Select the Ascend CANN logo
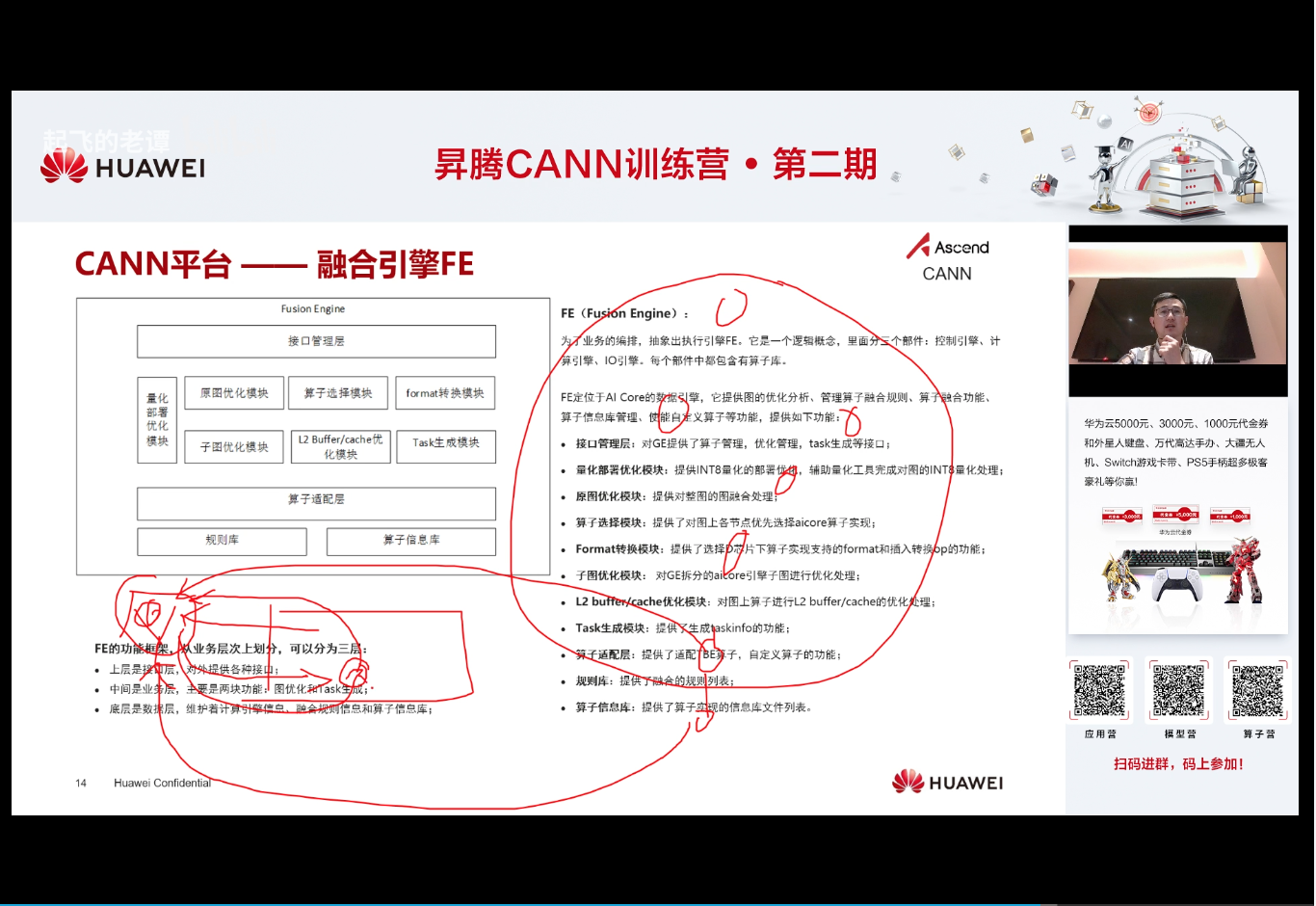Image resolution: width=1316 pixels, height=906 pixels. 948,258
